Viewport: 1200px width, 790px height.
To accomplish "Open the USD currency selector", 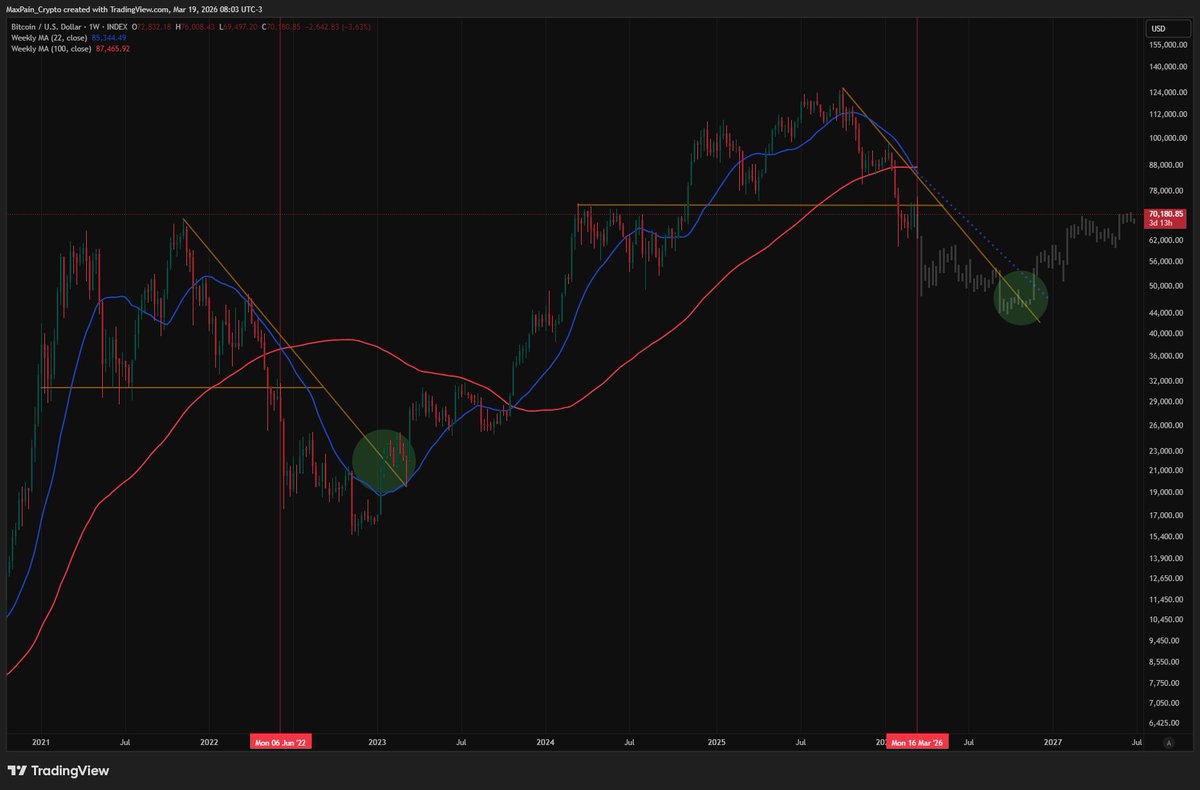I will [x=1167, y=29].
